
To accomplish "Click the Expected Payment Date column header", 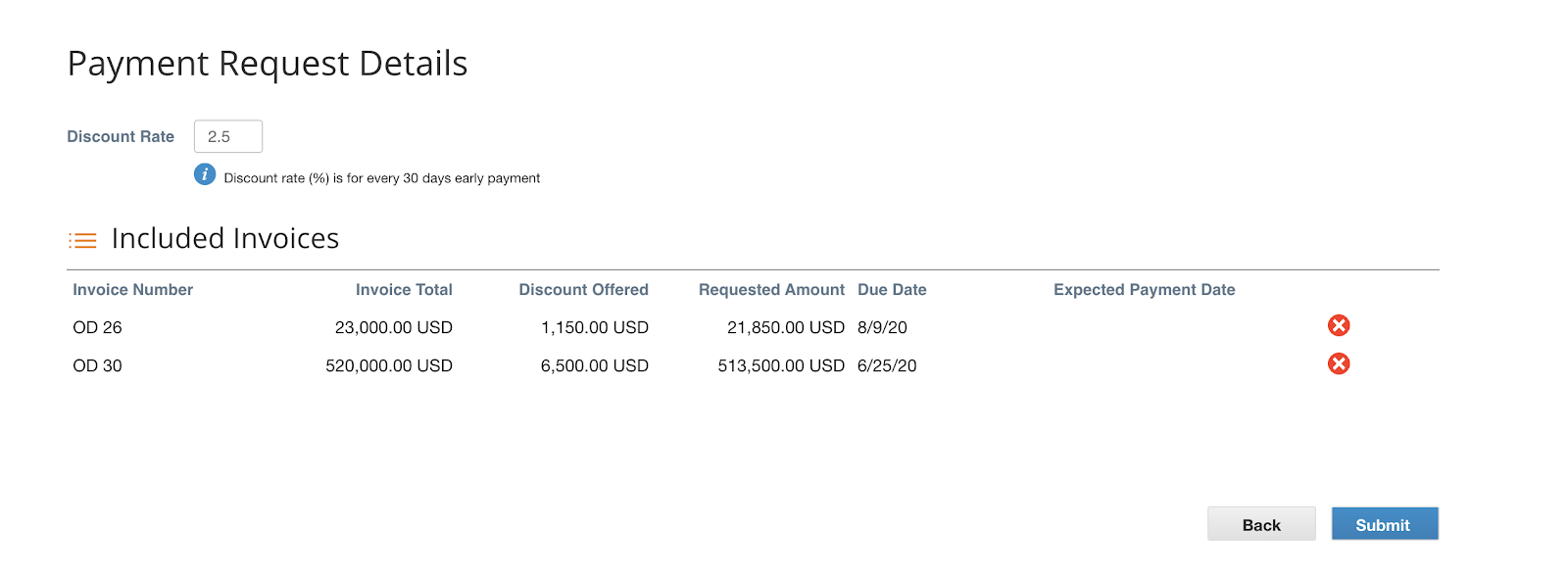I will point(1144,290).
